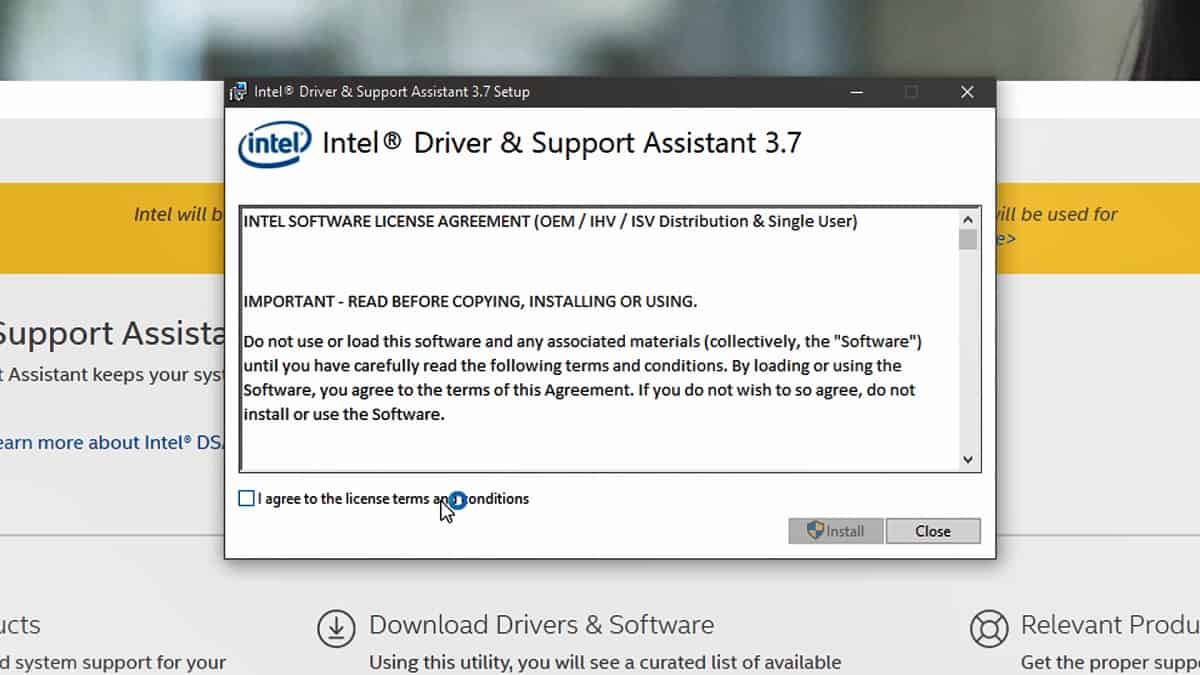This screenshot has width=1200, height=675.
Task: Click the Install button with shield icon
Action: pos(836,531)
